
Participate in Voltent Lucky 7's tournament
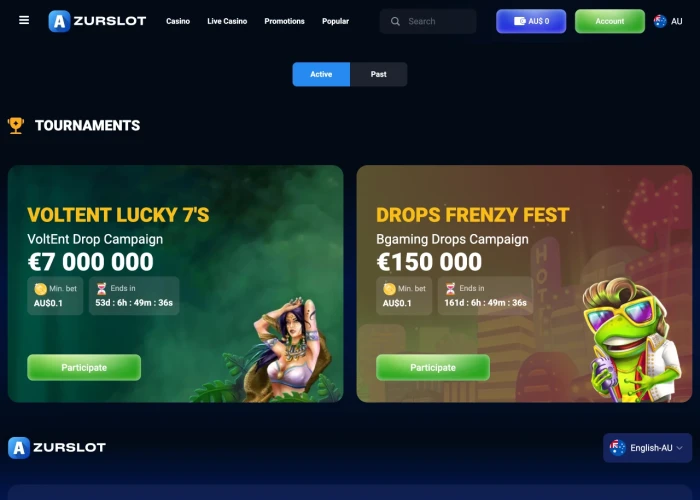[84, 367]
